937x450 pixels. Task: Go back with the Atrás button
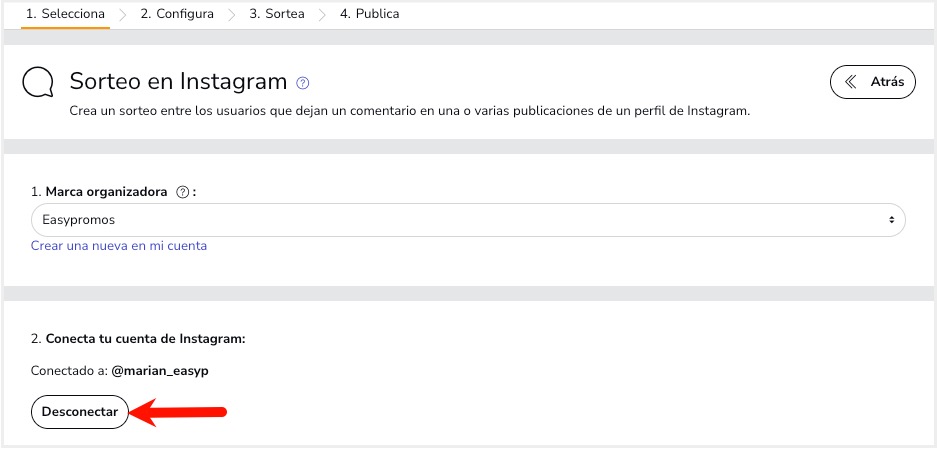872,82
